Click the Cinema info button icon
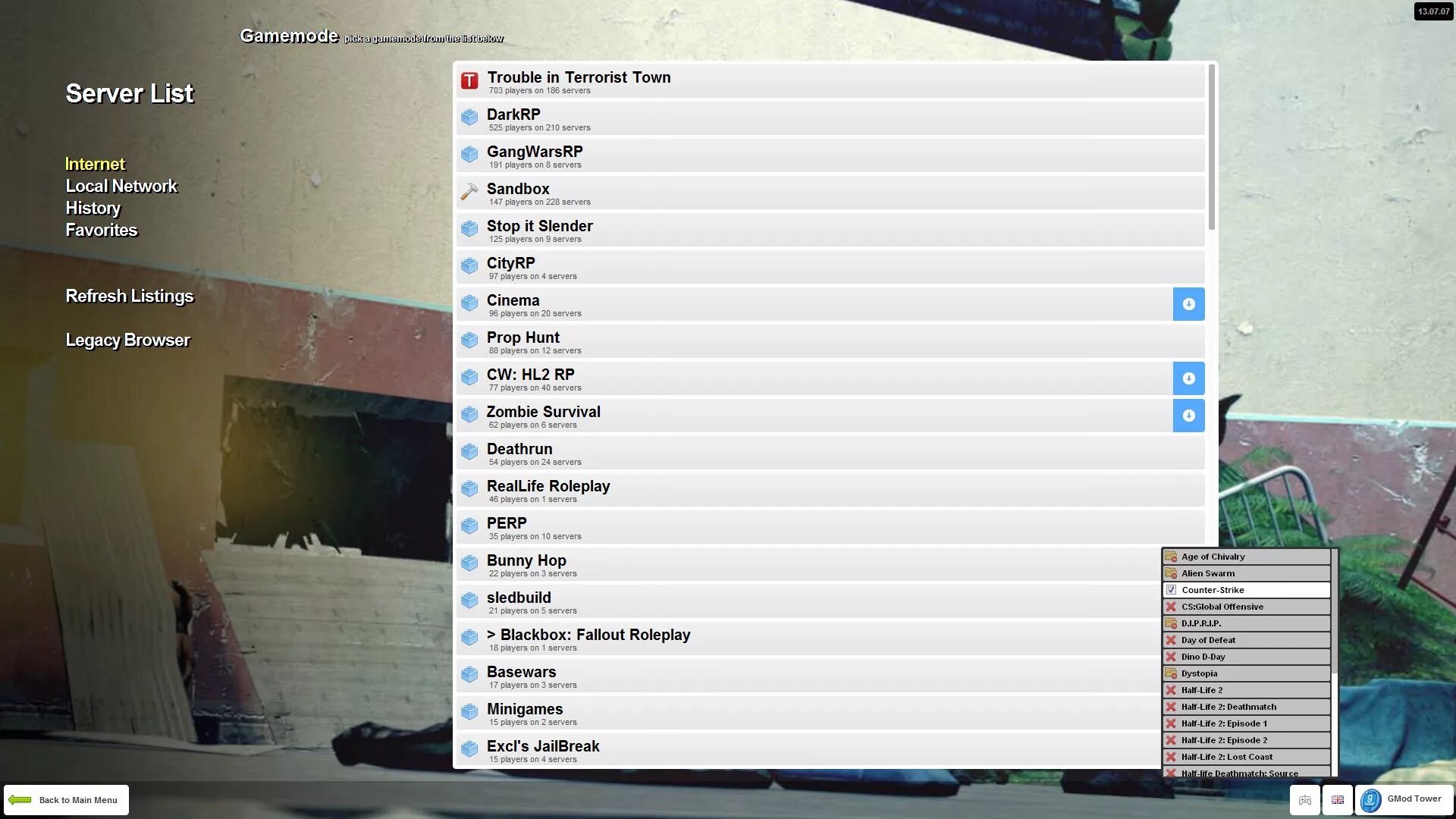The width and height of the screenshot is (1456, 819). tap(1188, 304)
